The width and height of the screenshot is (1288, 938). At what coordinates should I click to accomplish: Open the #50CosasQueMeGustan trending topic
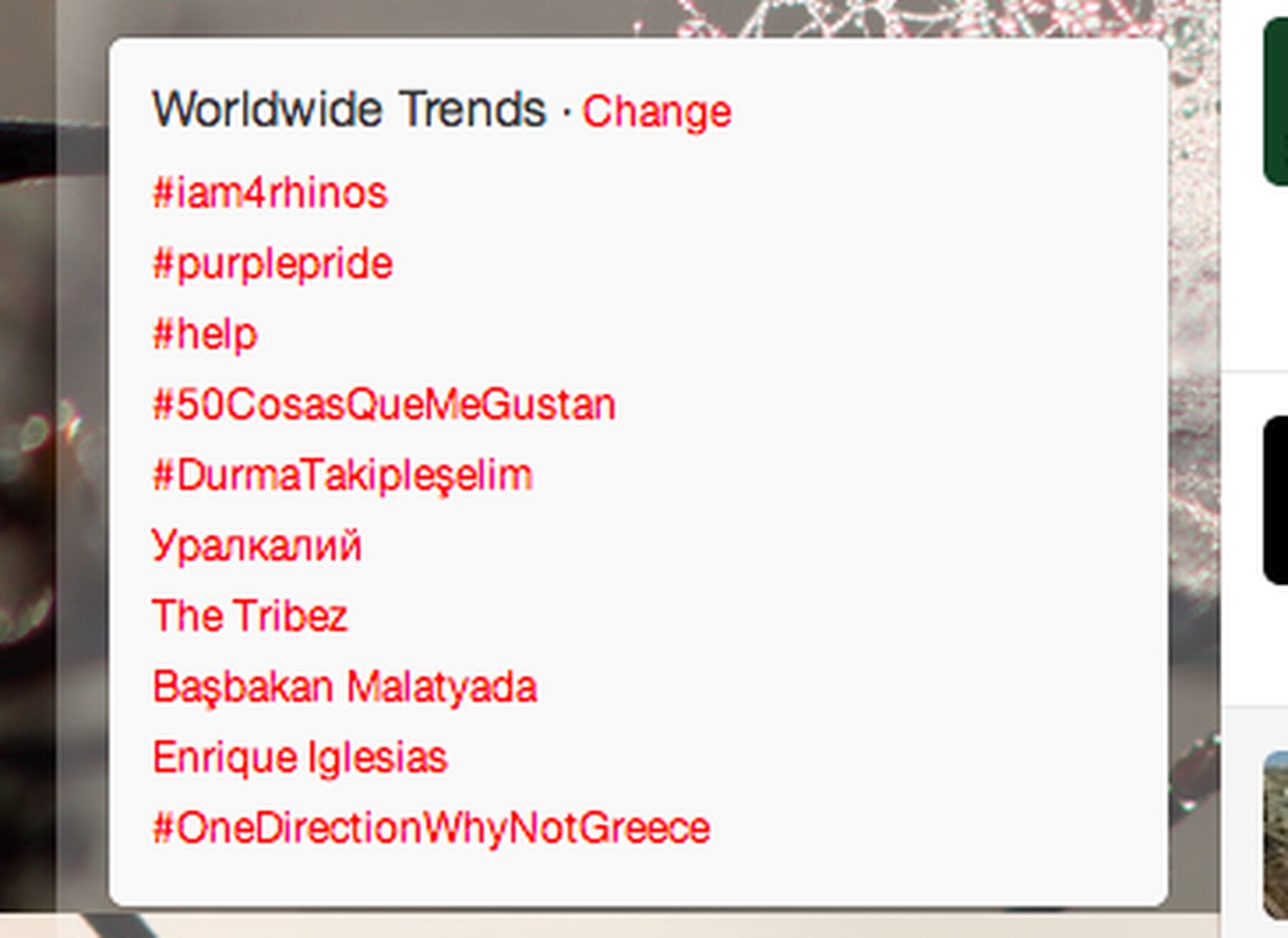(384, 404)
